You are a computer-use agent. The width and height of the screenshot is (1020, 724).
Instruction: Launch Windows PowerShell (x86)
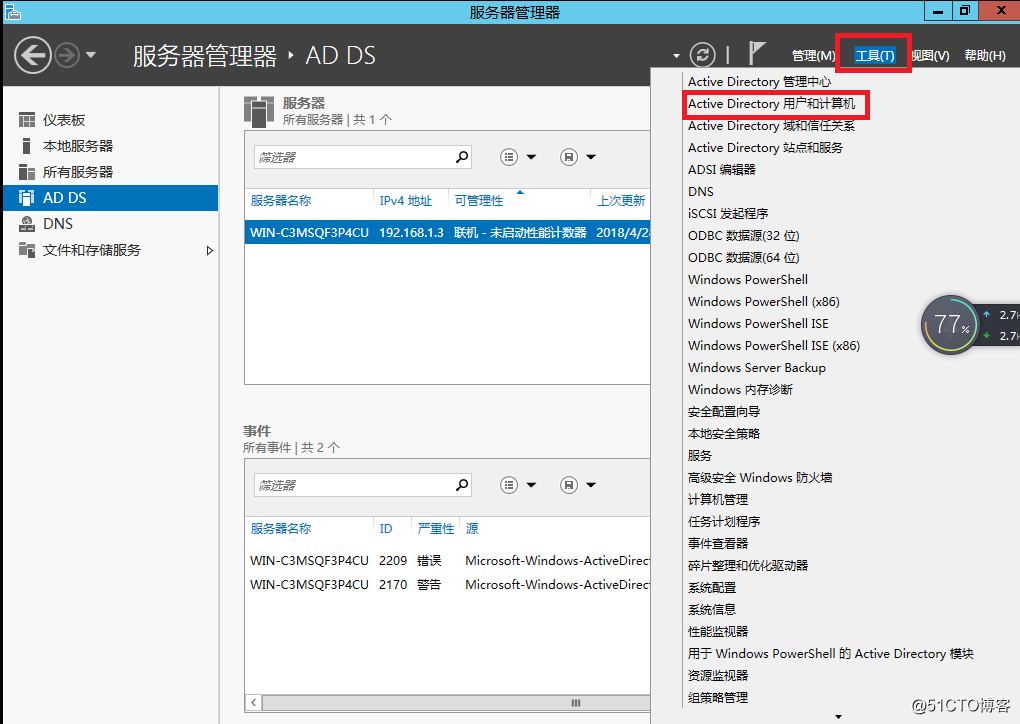(764, 302)
